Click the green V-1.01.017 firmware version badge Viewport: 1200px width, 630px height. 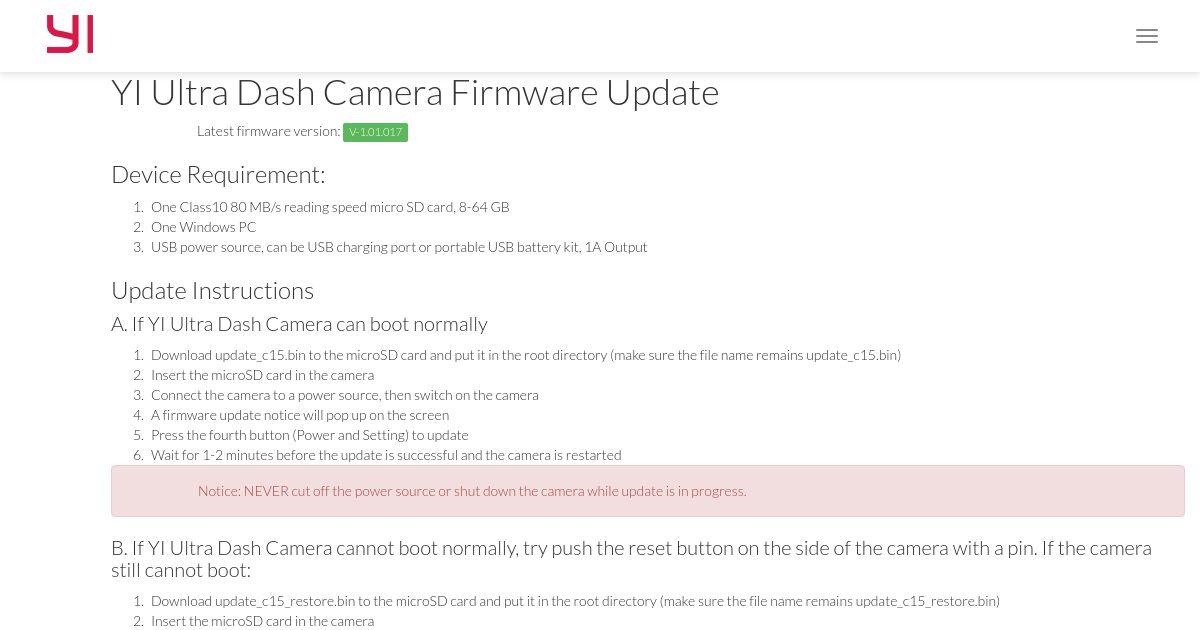pyautogui.click(x=375, y=132)
